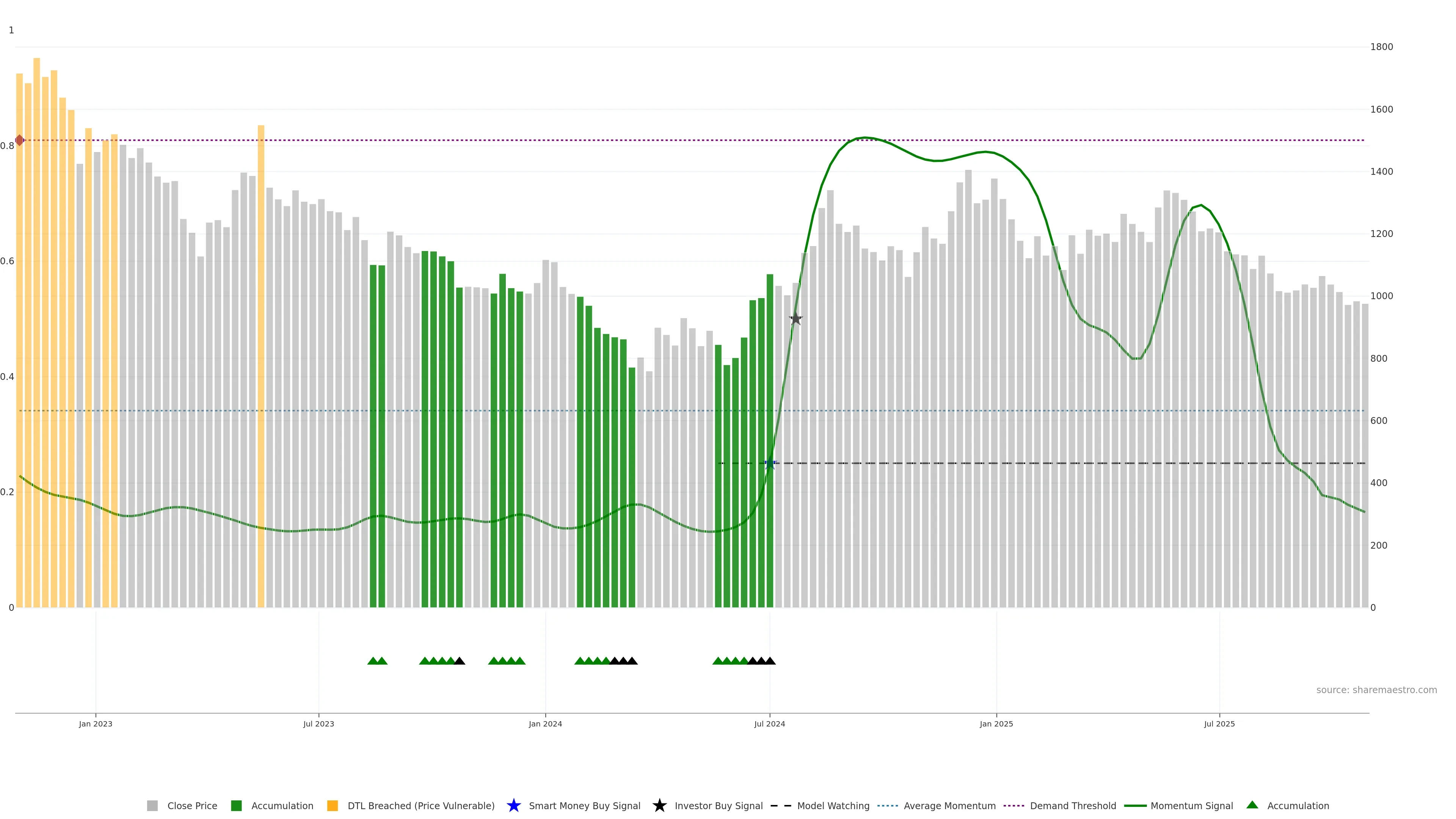Image resolution: width=1456 pixels, height=819 pixels.
Task: Click the 1800 right axis label
Action: click(x=1381, y=47)
